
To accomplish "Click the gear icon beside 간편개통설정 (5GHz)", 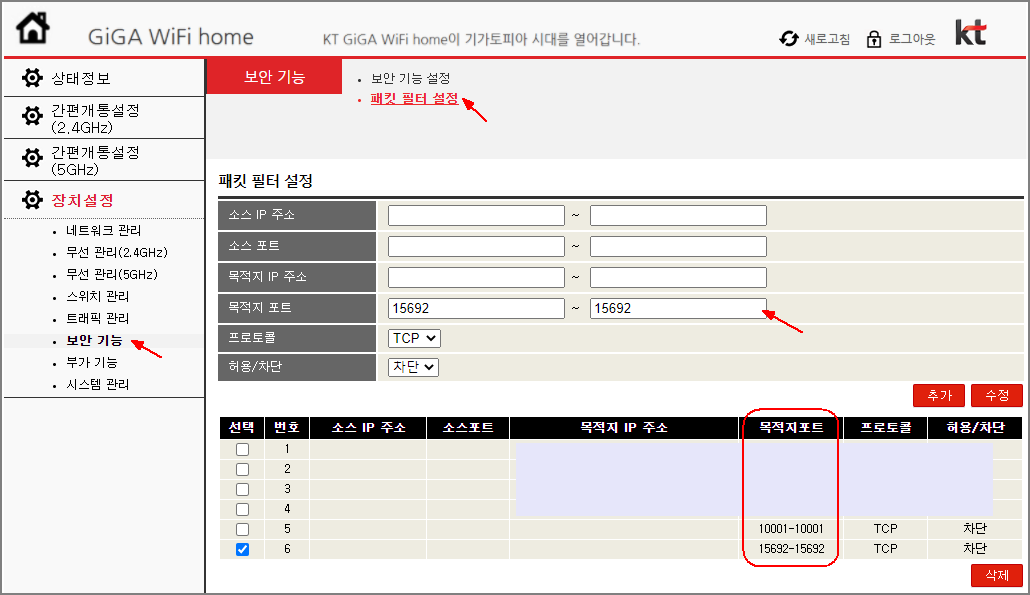I will (32, 158).
